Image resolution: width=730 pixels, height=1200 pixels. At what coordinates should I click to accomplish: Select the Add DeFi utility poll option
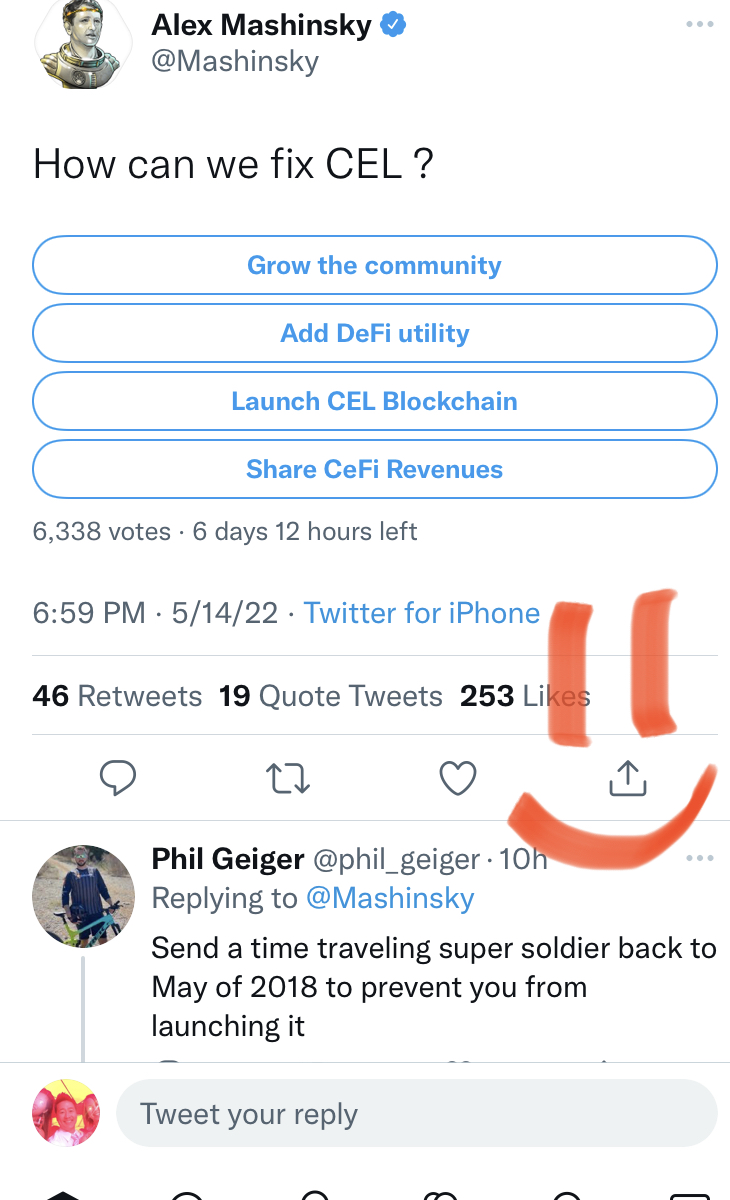click(375, 334)
